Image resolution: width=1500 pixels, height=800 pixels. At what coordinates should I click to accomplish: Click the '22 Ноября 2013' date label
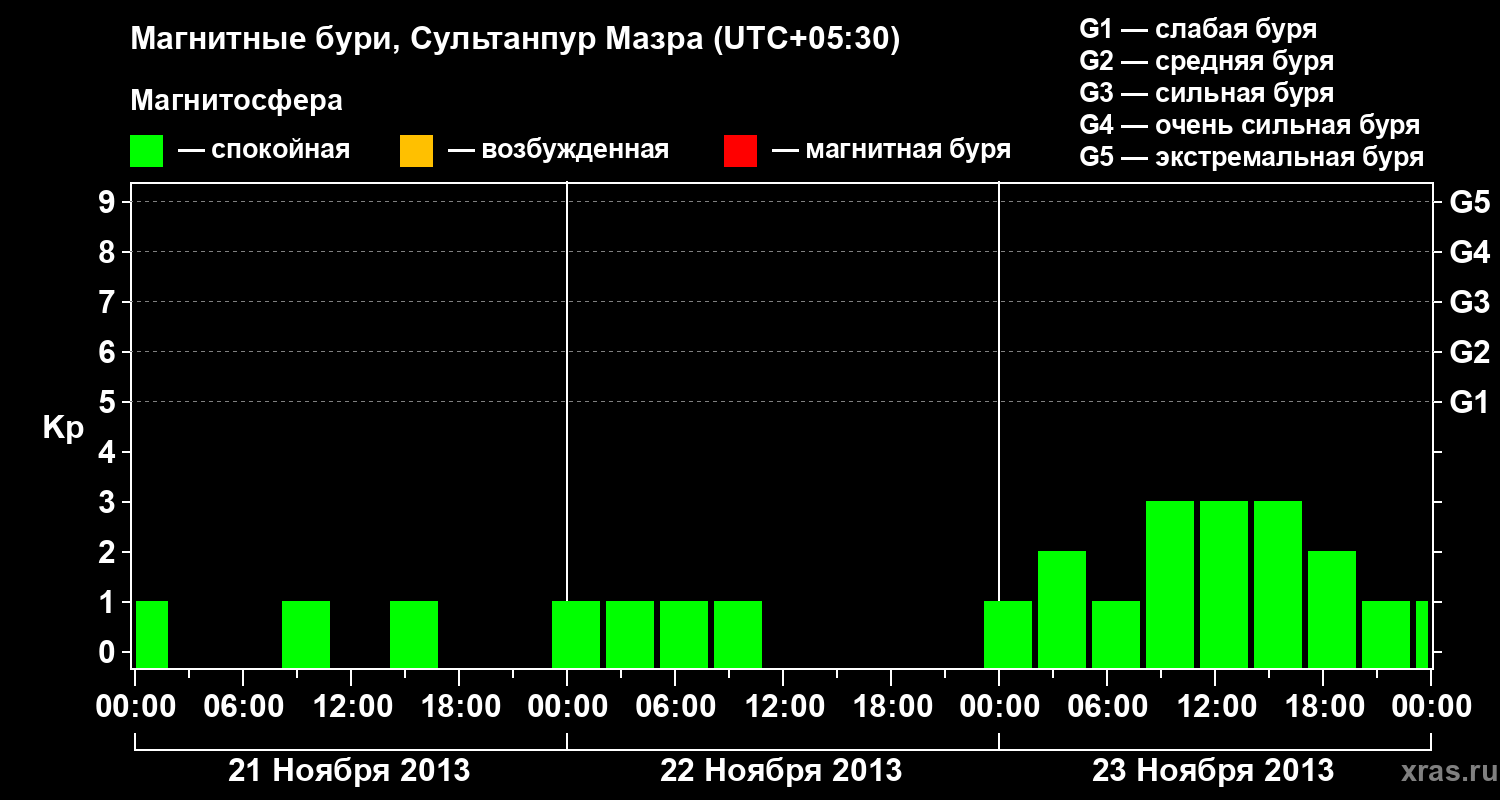tap(781, 771)
